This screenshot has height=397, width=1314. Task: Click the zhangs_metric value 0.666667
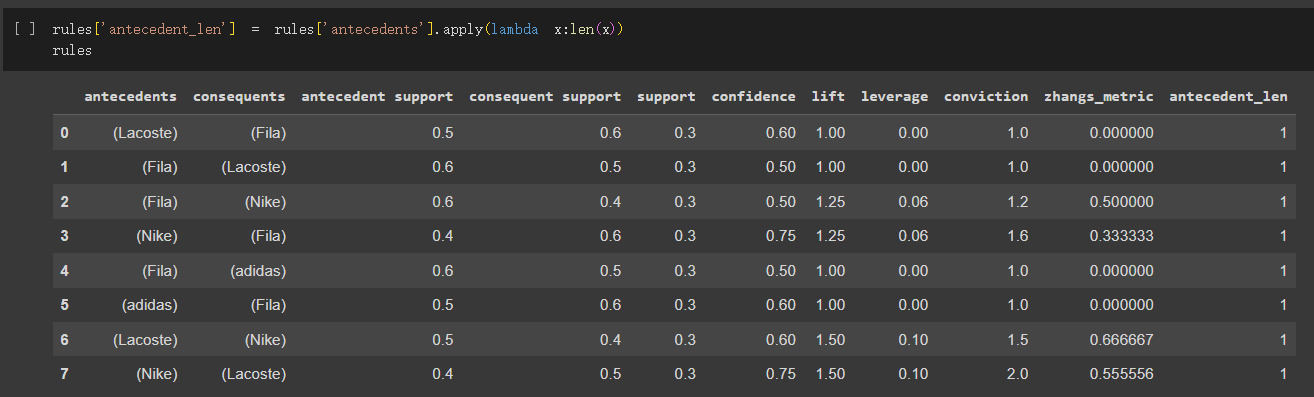(1122, 340)
